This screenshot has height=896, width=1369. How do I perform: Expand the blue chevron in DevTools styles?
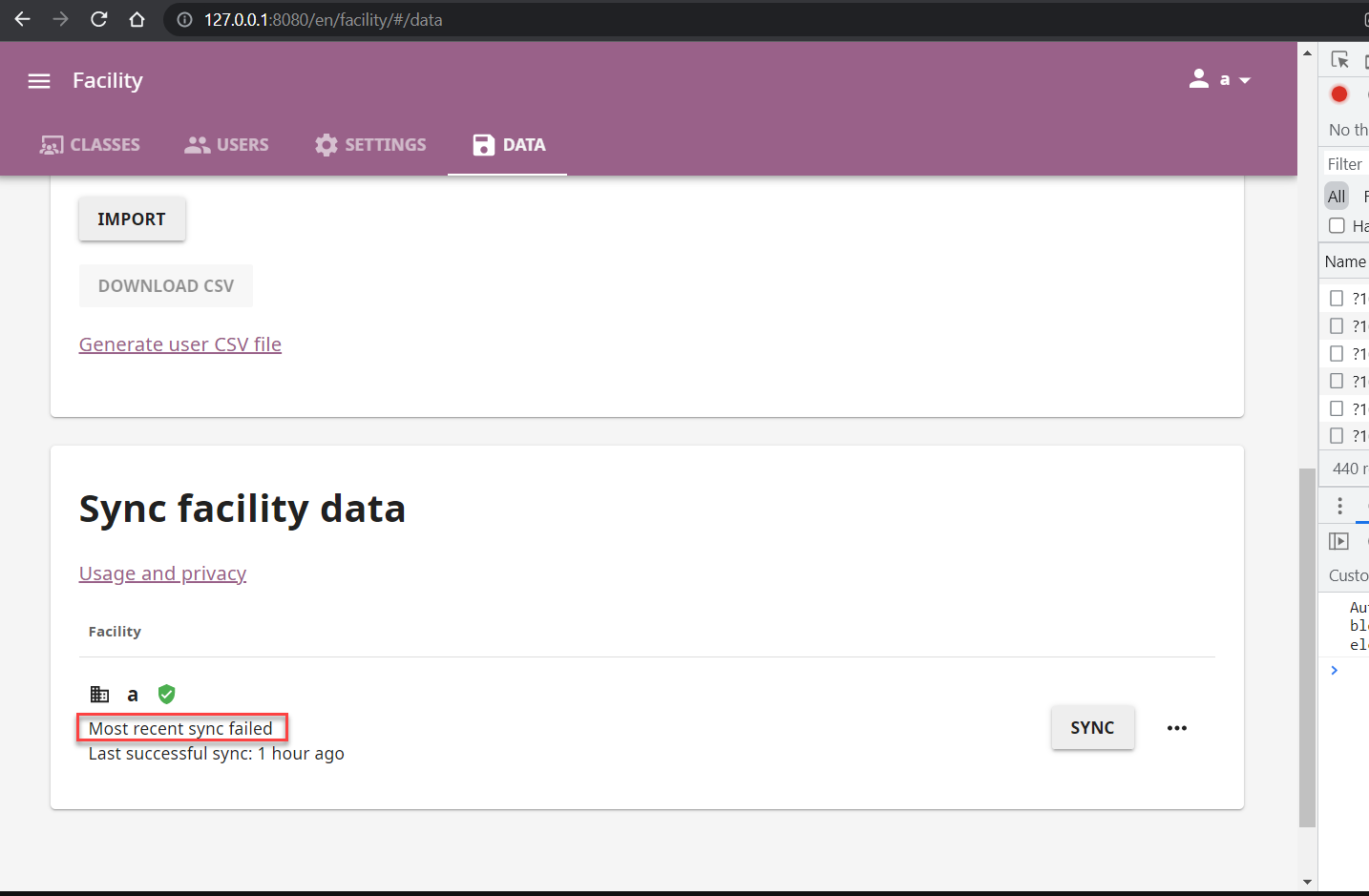[1334, 669]
